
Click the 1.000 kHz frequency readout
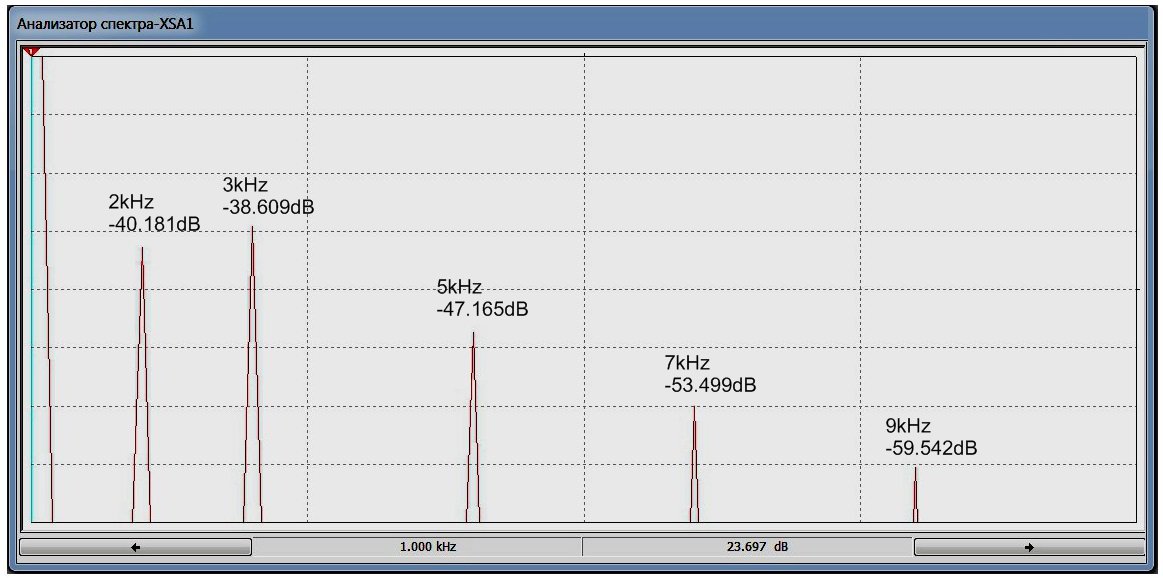pos(427,547)
